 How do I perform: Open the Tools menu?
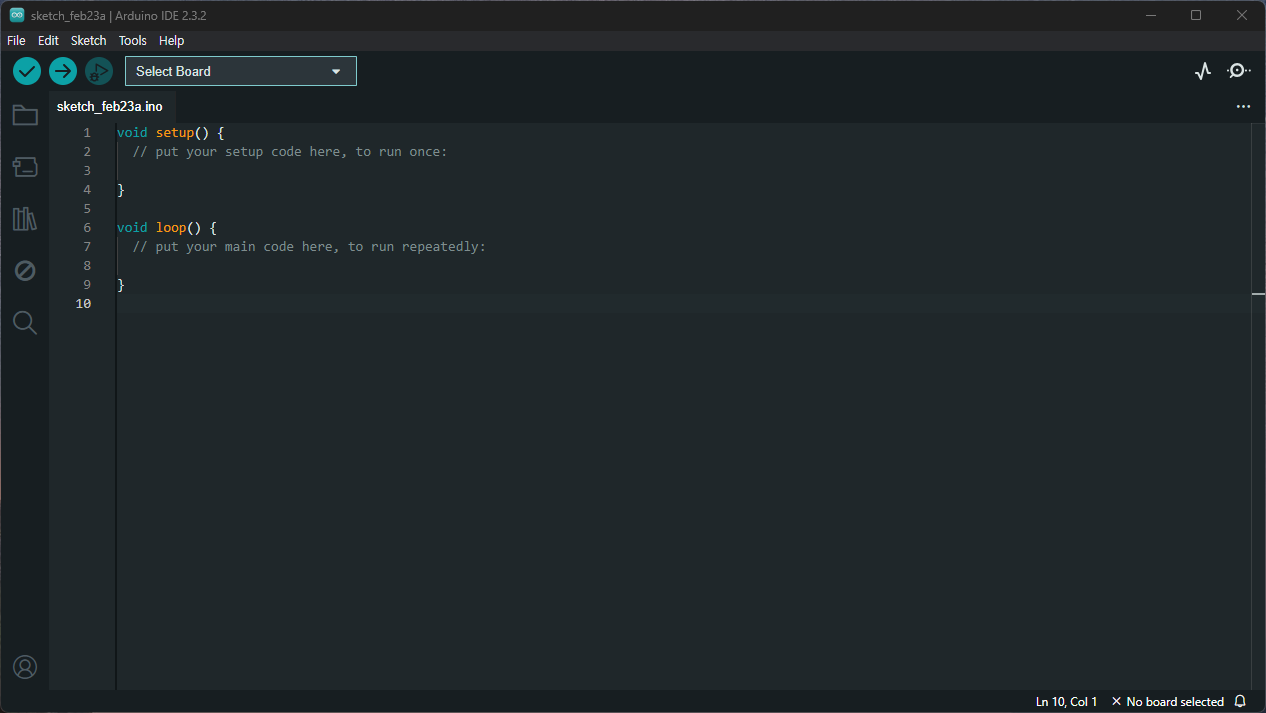(132, 41)
